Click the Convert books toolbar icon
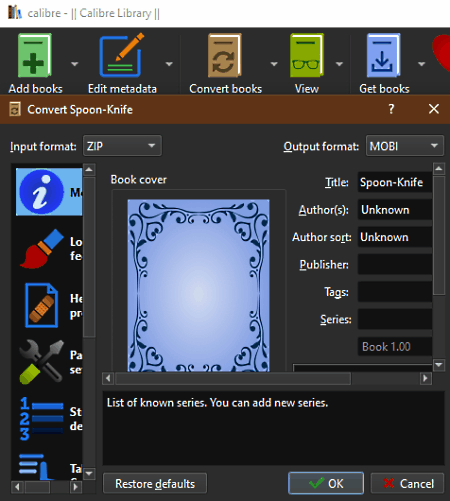Viewport: 450px width, 501px height. 225,55
